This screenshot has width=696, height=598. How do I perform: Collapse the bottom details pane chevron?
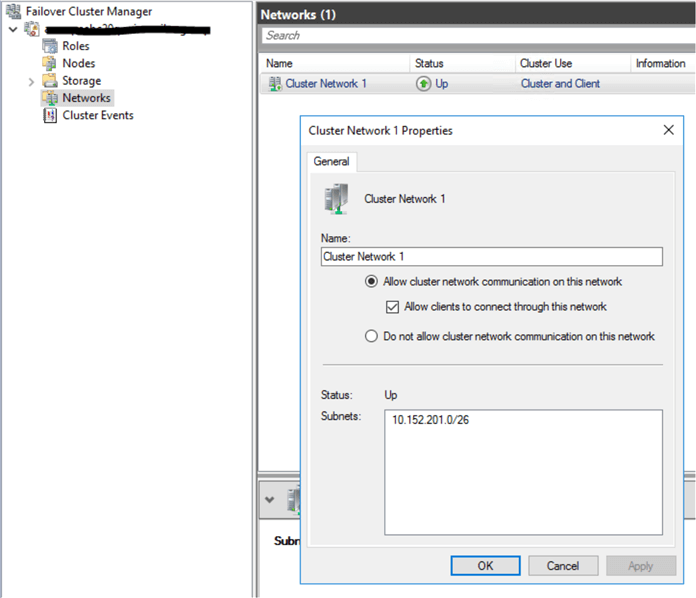269,499
